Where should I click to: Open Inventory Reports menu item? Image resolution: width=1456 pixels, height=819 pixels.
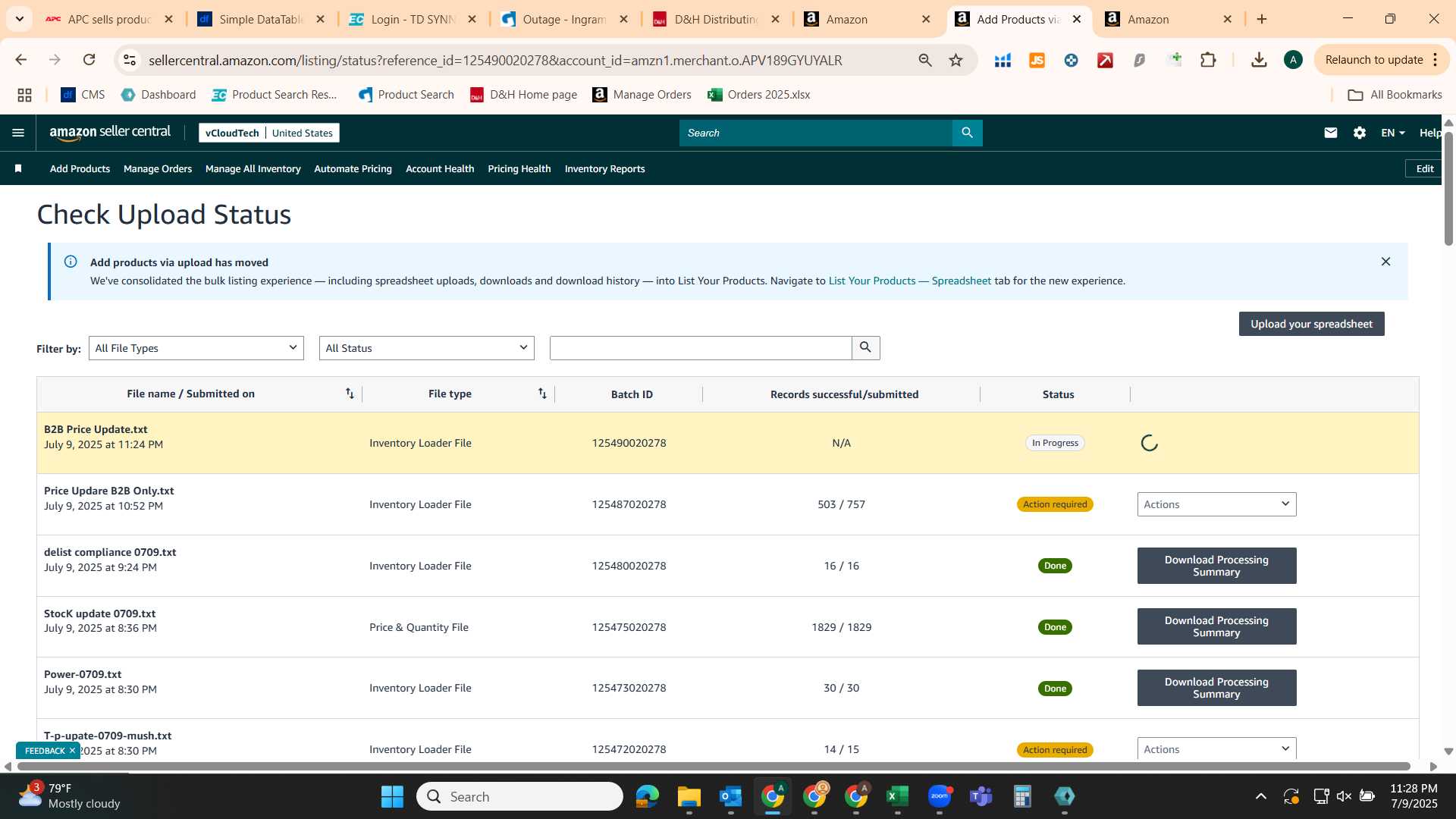604,168
